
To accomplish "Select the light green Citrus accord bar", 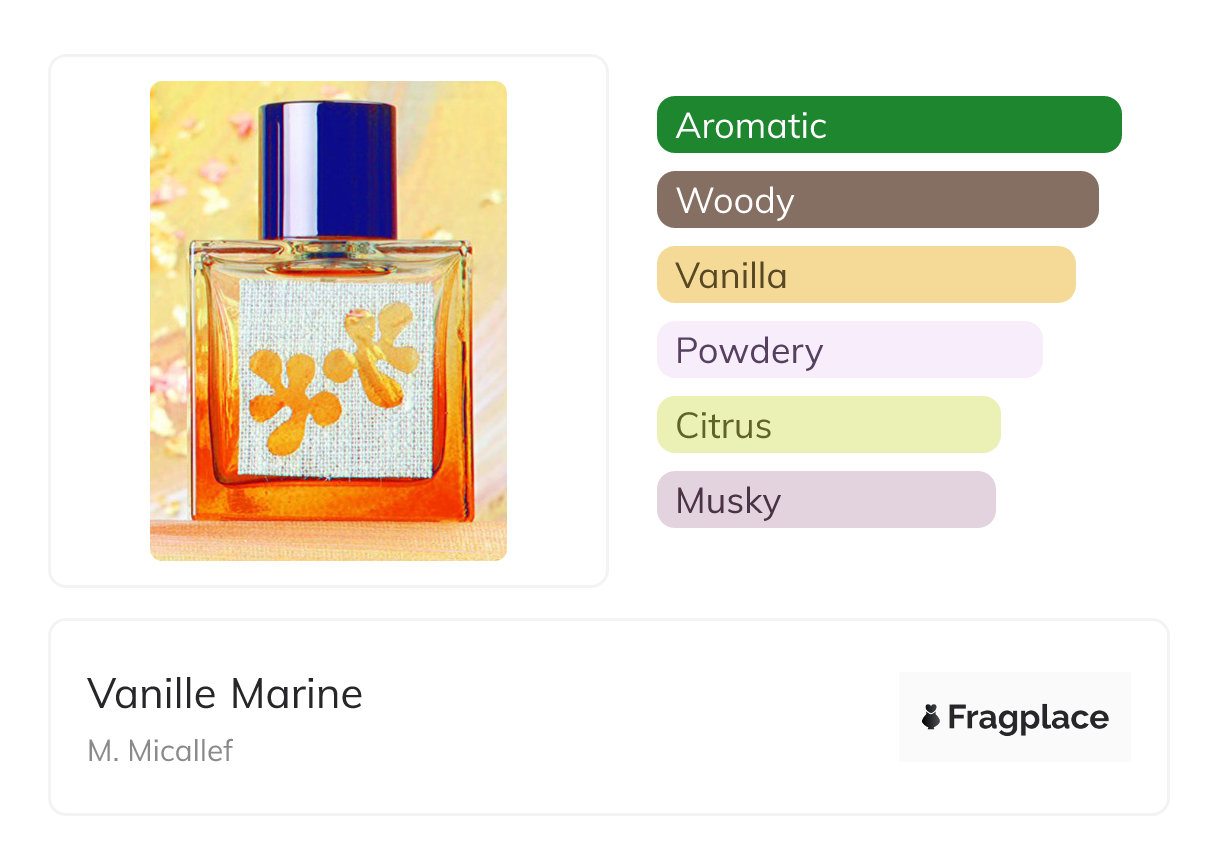I will tap(829, 425).
